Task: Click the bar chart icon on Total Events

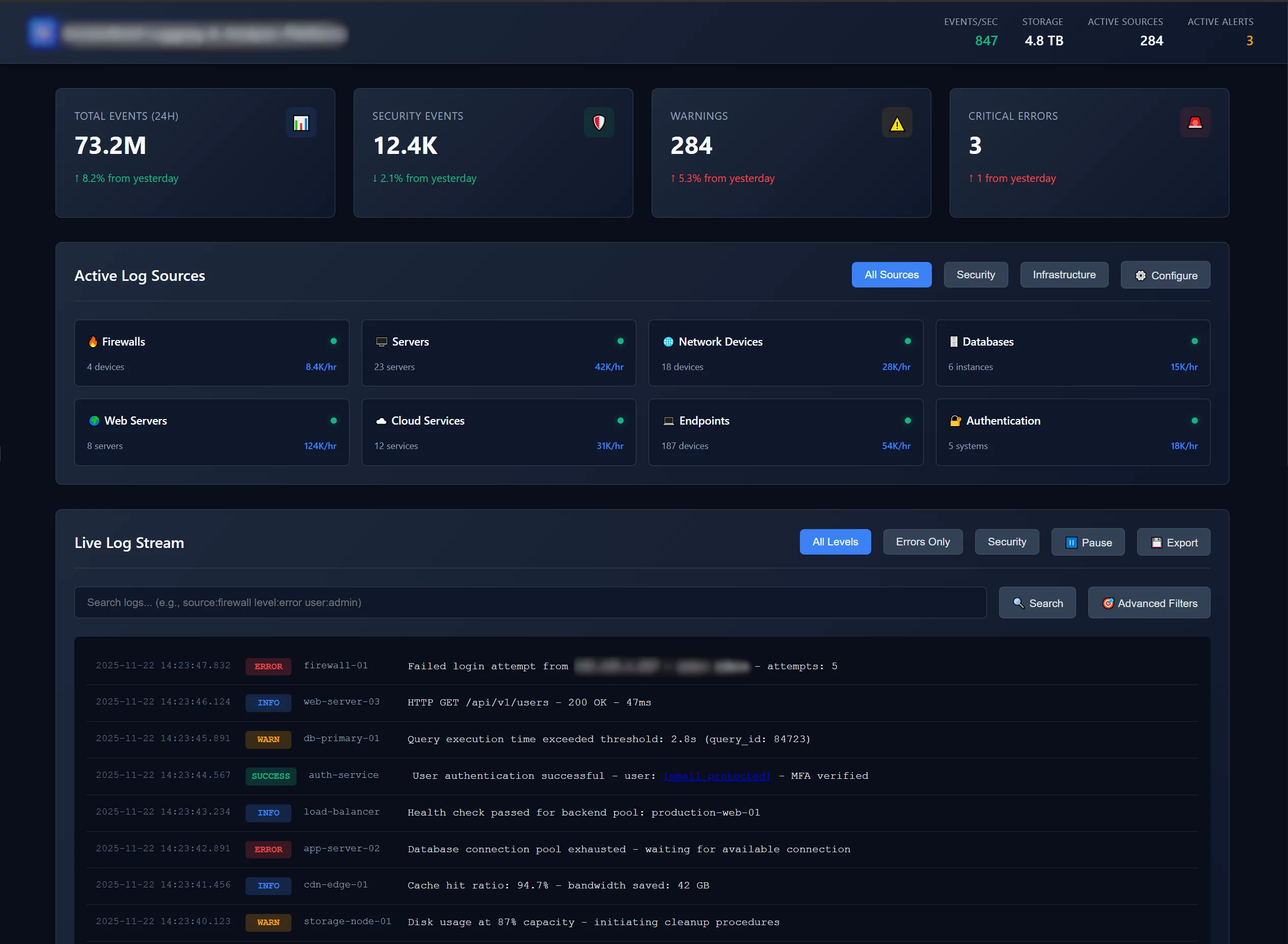Action: point(301,122)
